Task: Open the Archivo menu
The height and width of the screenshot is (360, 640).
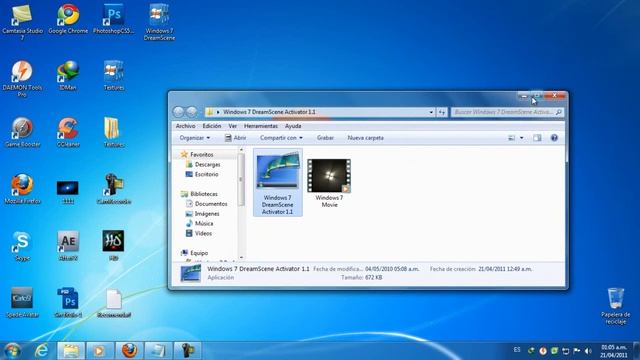Action: (x=185, y=126)
